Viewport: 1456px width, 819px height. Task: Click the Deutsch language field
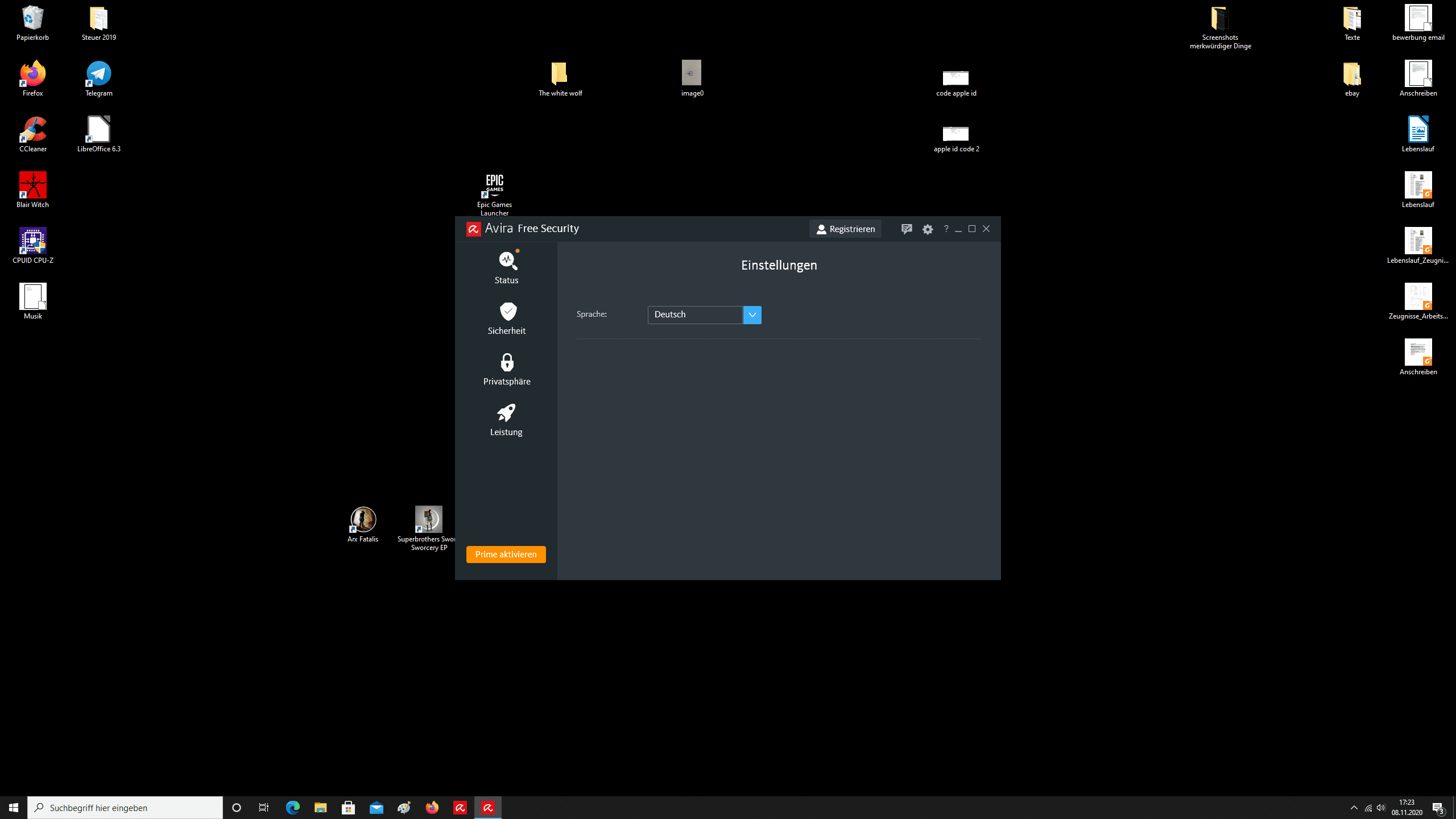(x=694, y=315)
